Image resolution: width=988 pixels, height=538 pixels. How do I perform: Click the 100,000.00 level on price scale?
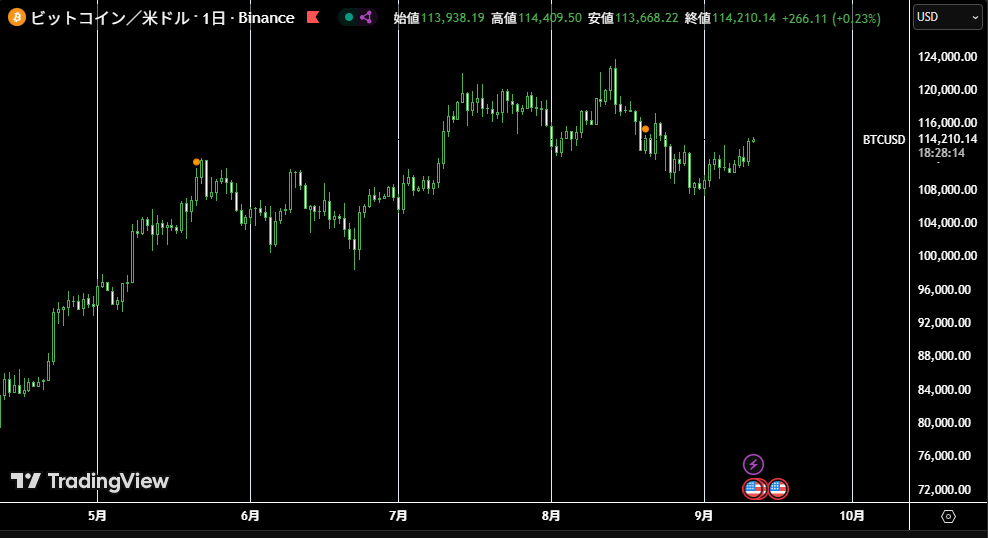tap(945, 256)
